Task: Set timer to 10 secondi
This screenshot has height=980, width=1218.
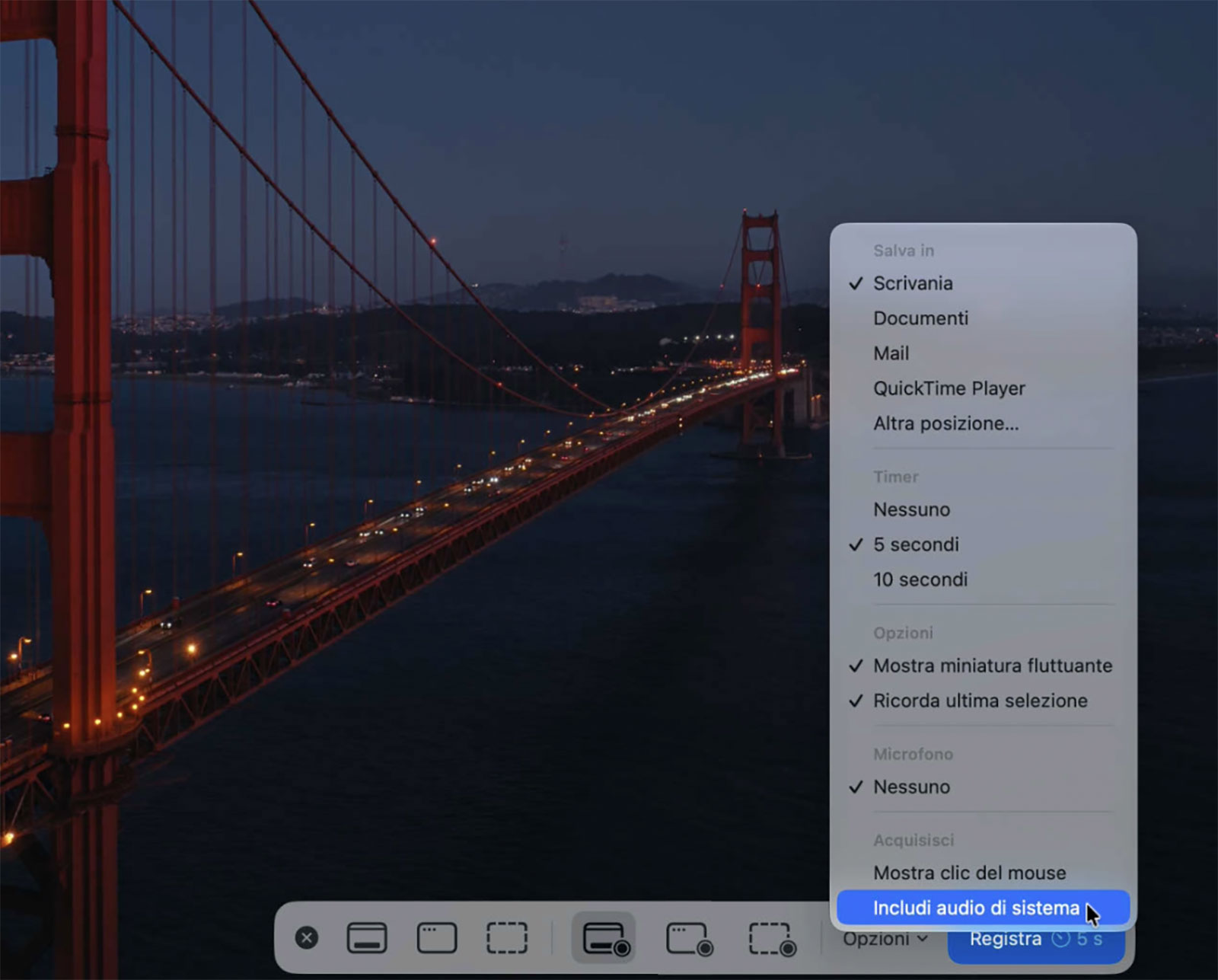Action: pos(983,579)
